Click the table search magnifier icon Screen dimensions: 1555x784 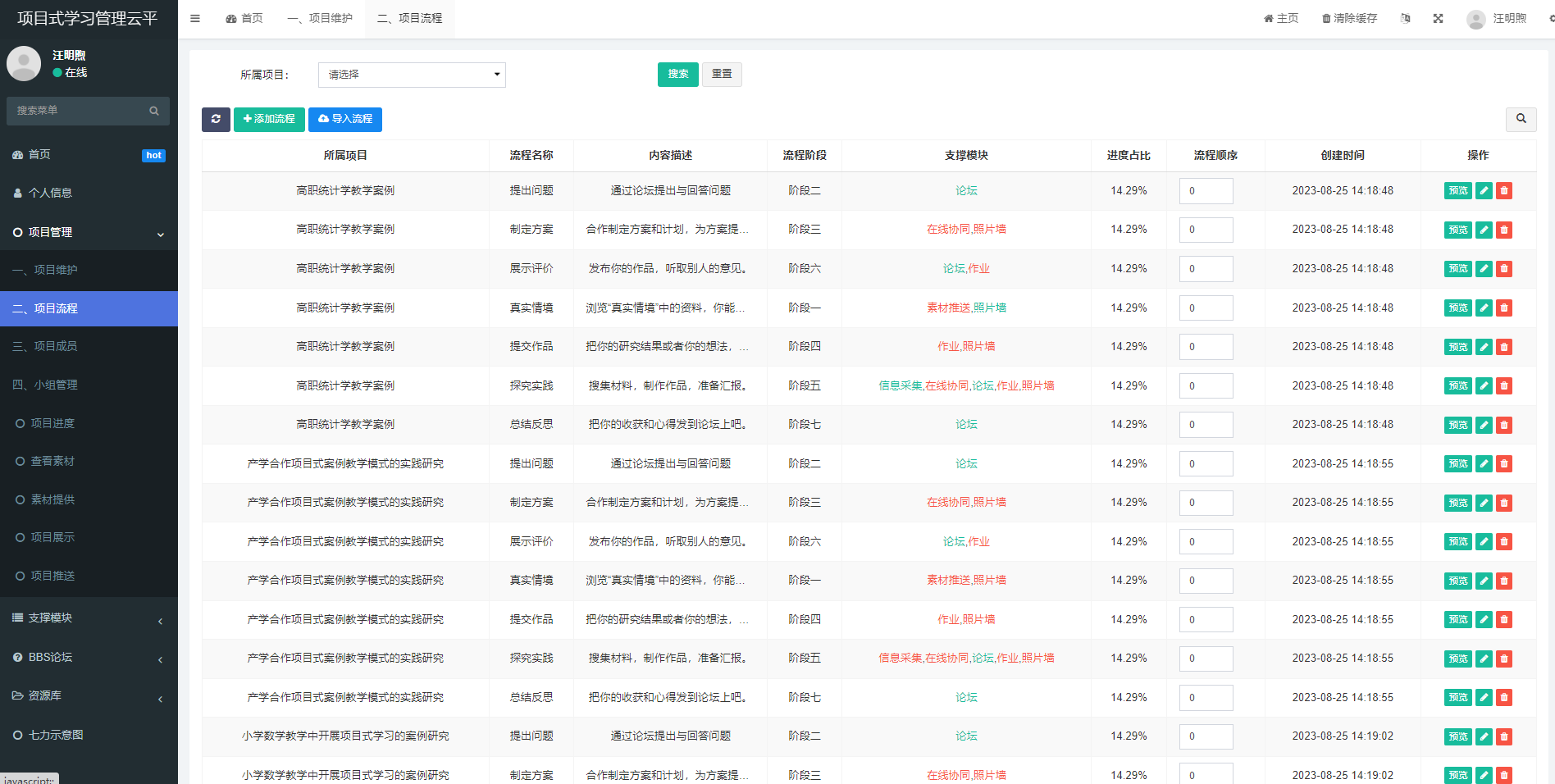point(1521,119)
